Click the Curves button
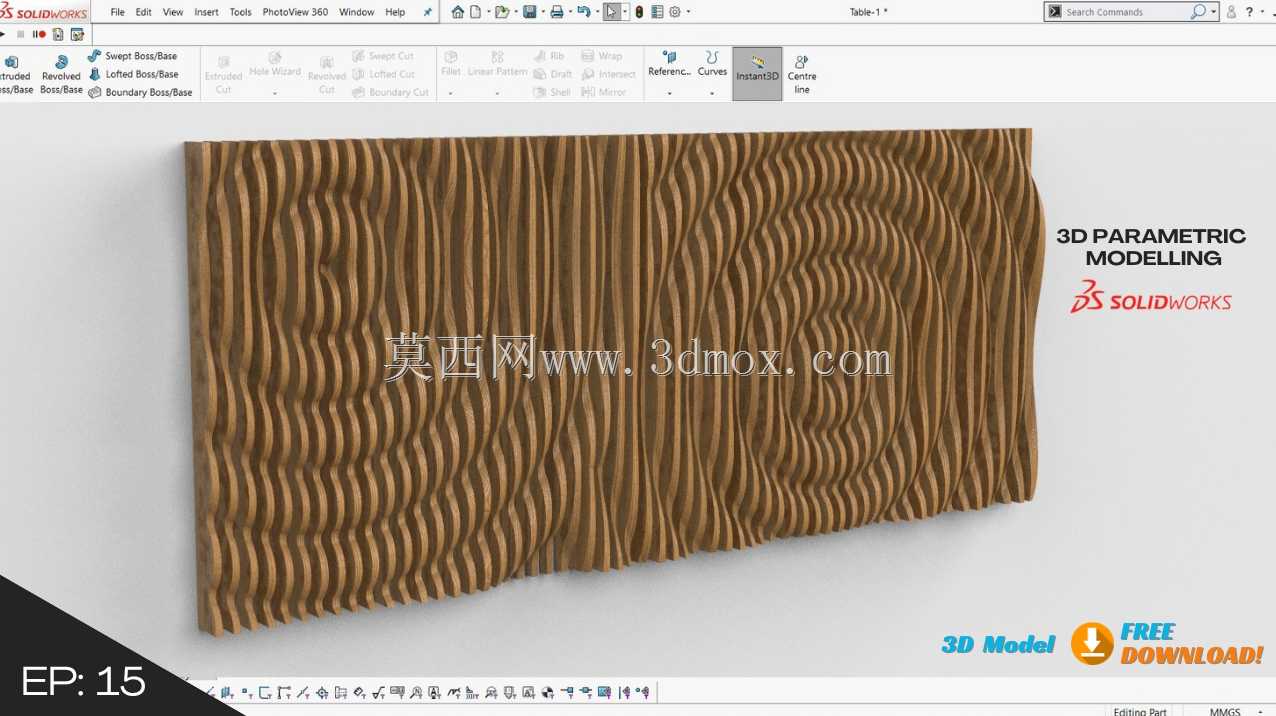 tap(712, 65)
